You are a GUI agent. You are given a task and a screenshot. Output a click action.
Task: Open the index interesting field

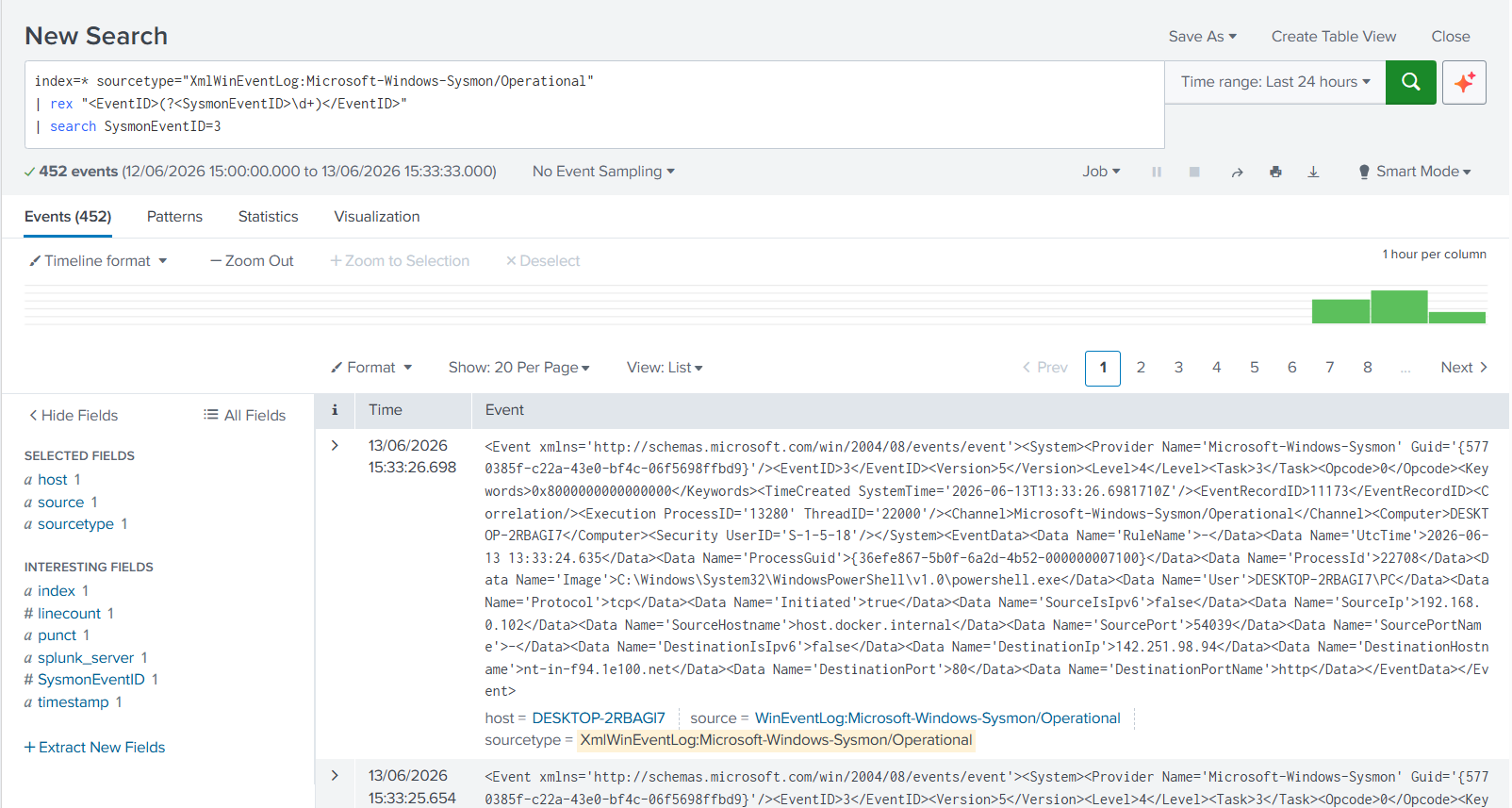(57, 591)
